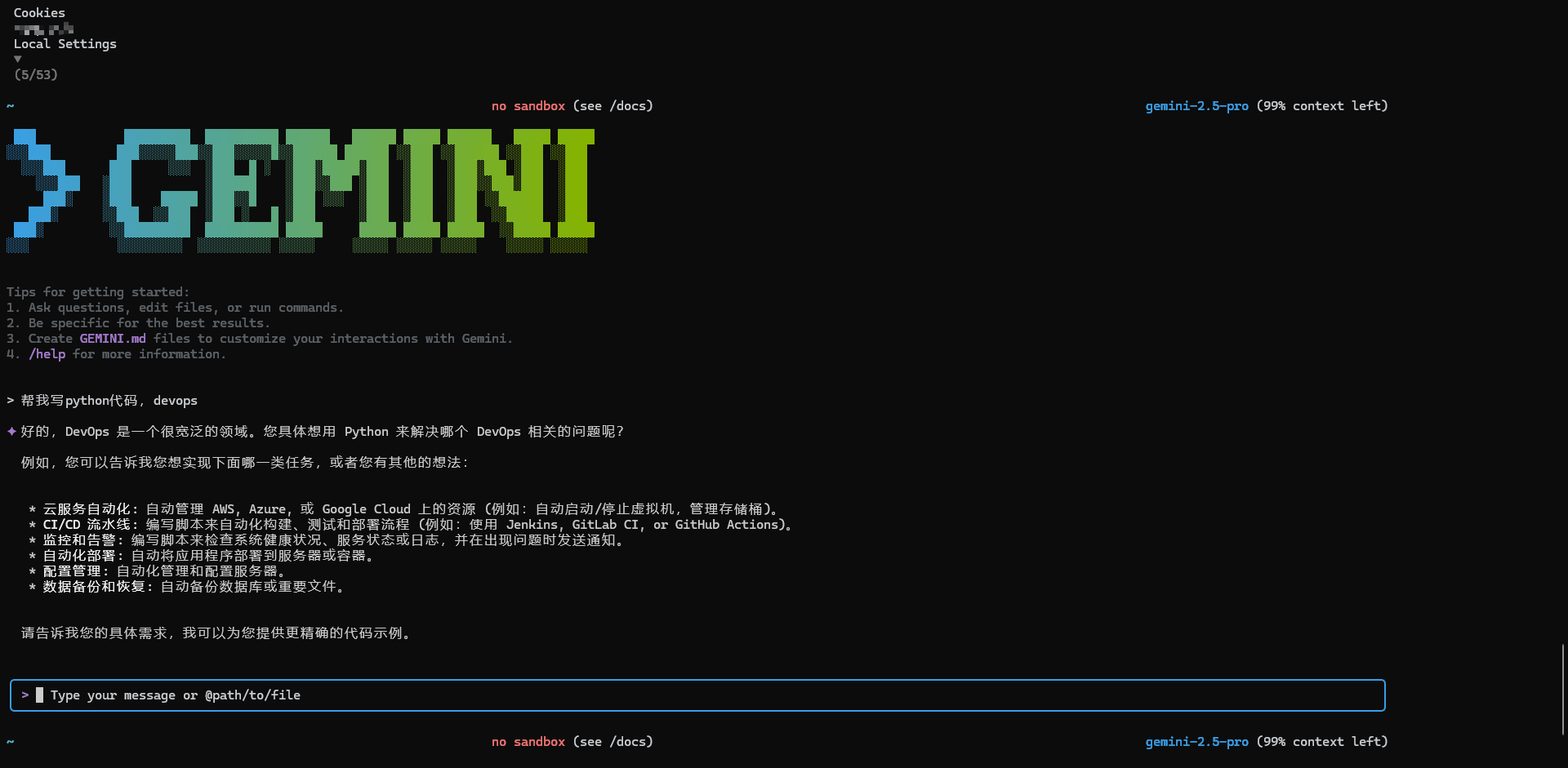Click the 'Tips for getting started:' heading
The height and width of the screenshot is (768, 1568).
coord(98,292)
